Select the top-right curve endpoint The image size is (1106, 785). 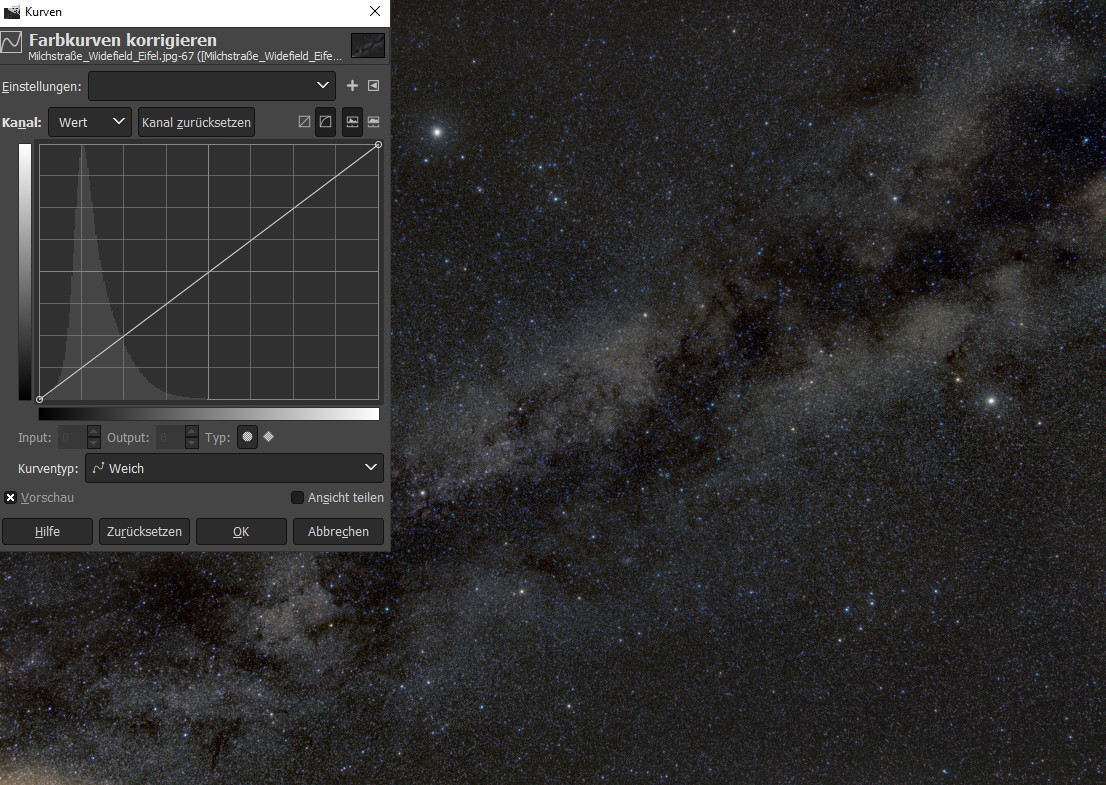tap(379, 145)
